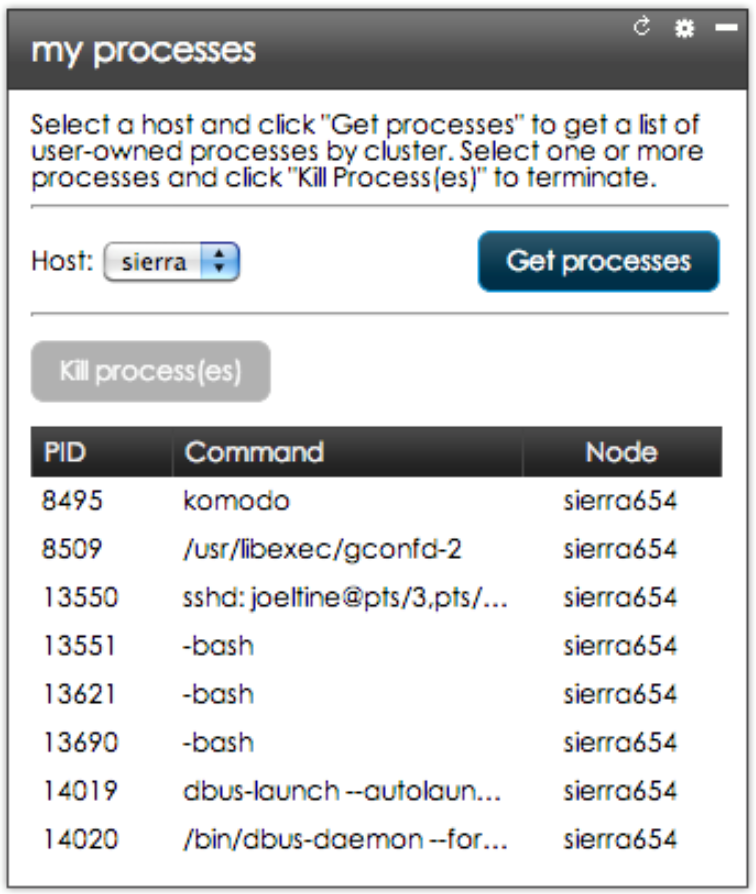This screenshot has height=894, width=756.
Task: Open the settings gear icon
Action: point(684,29)
